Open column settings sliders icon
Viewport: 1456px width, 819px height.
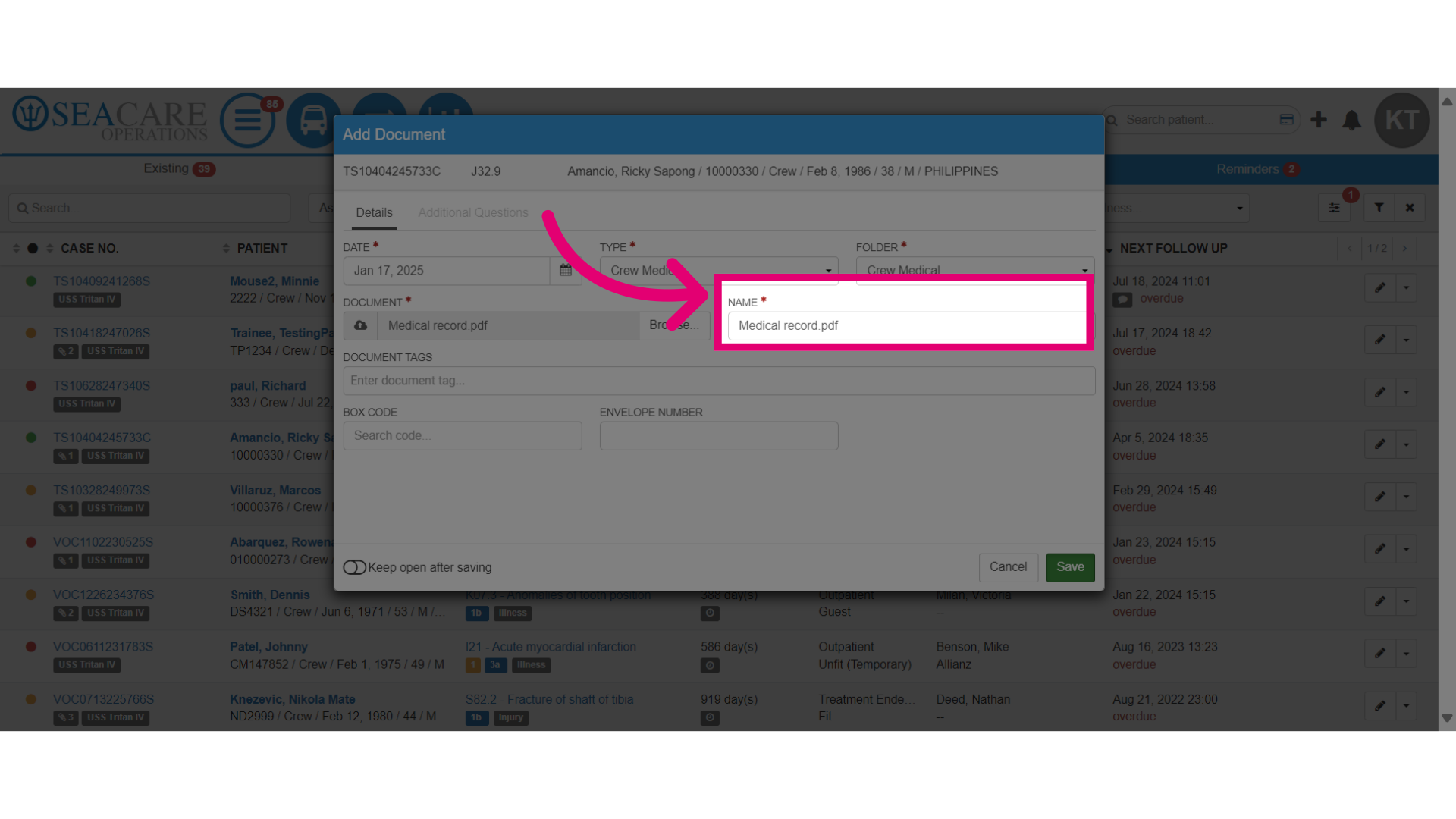point(1335,208)
